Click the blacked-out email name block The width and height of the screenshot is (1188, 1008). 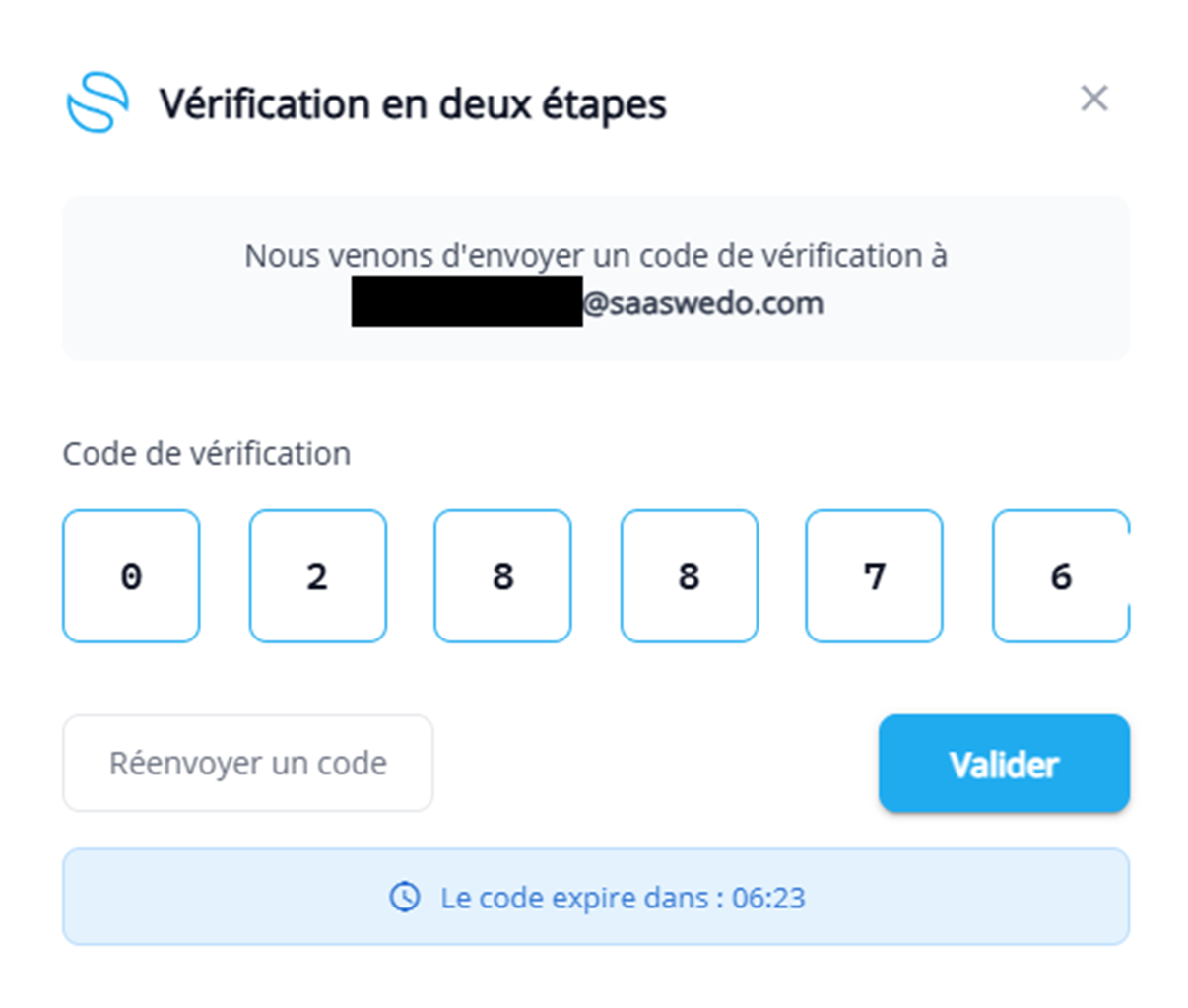[466, 302]
